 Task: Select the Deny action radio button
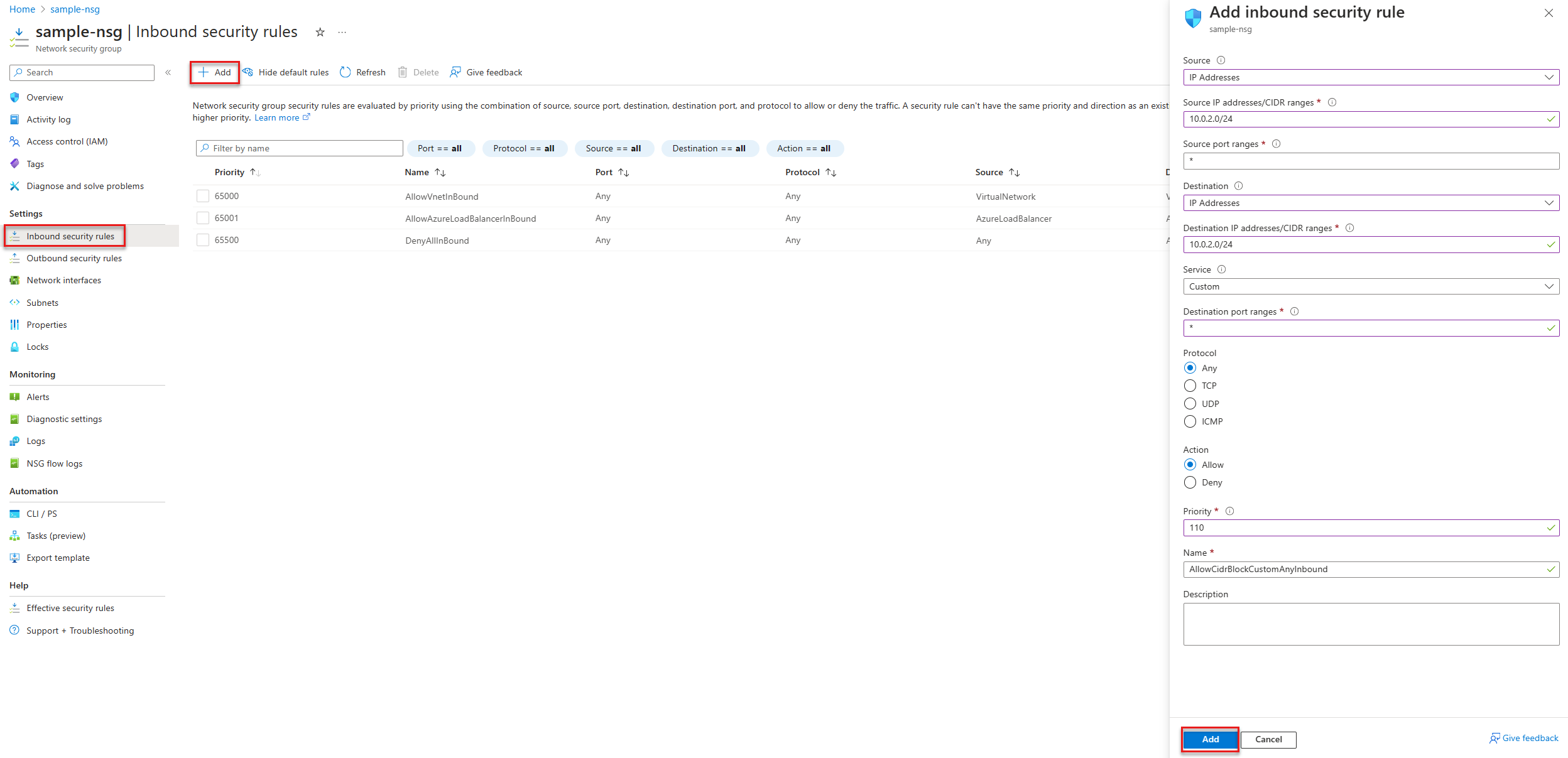pyautogui.click(x=1190, y=482)
